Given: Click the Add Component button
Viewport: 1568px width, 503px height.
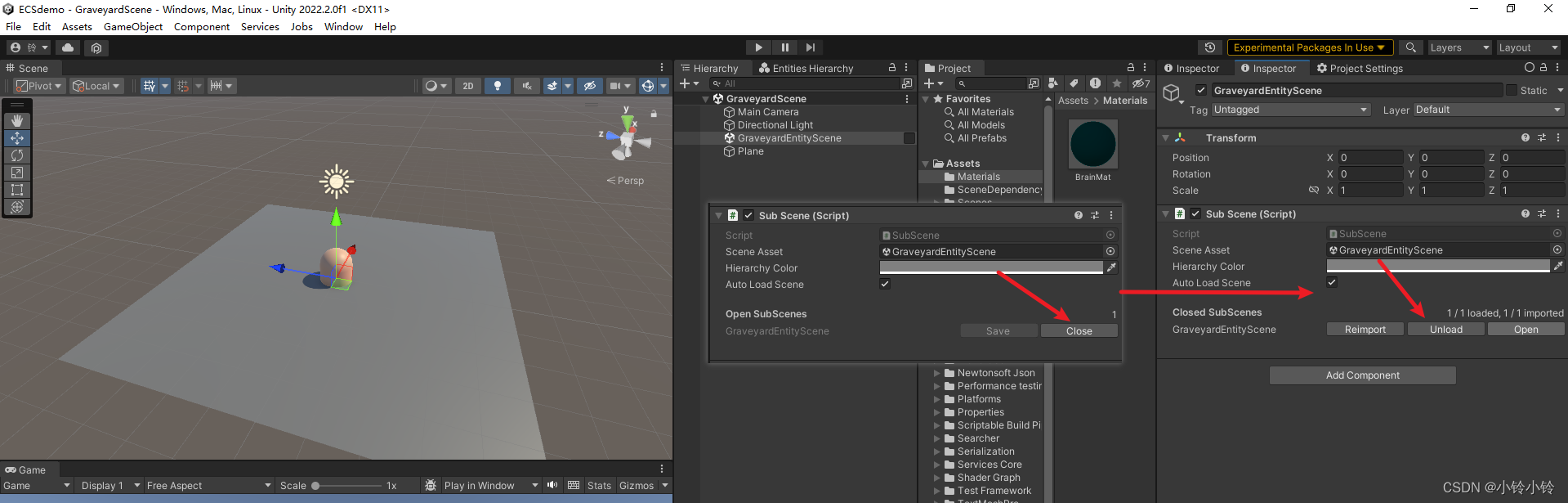Looking at the screenshot, I should [1362, 375].
